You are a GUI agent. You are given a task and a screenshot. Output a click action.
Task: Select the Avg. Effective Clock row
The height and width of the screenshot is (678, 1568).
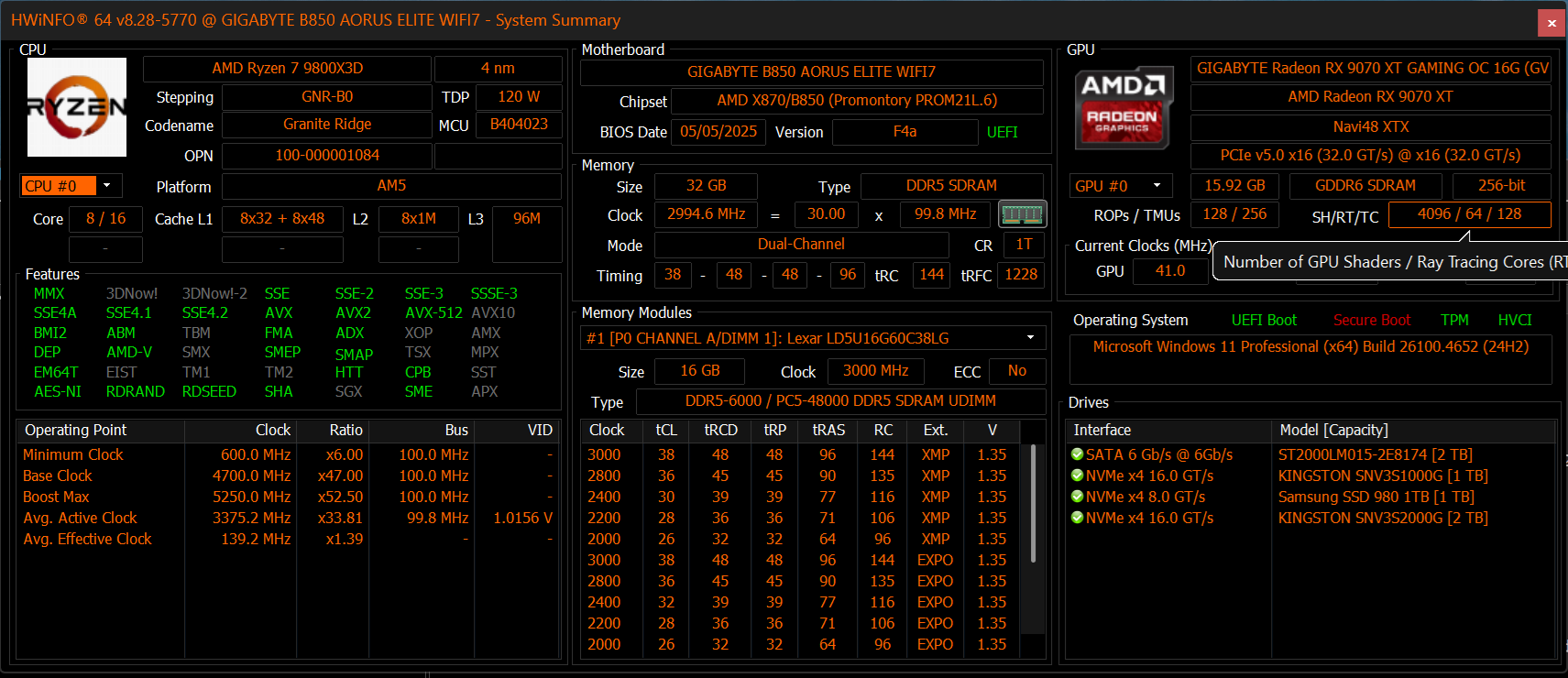(x=288, y=539)
